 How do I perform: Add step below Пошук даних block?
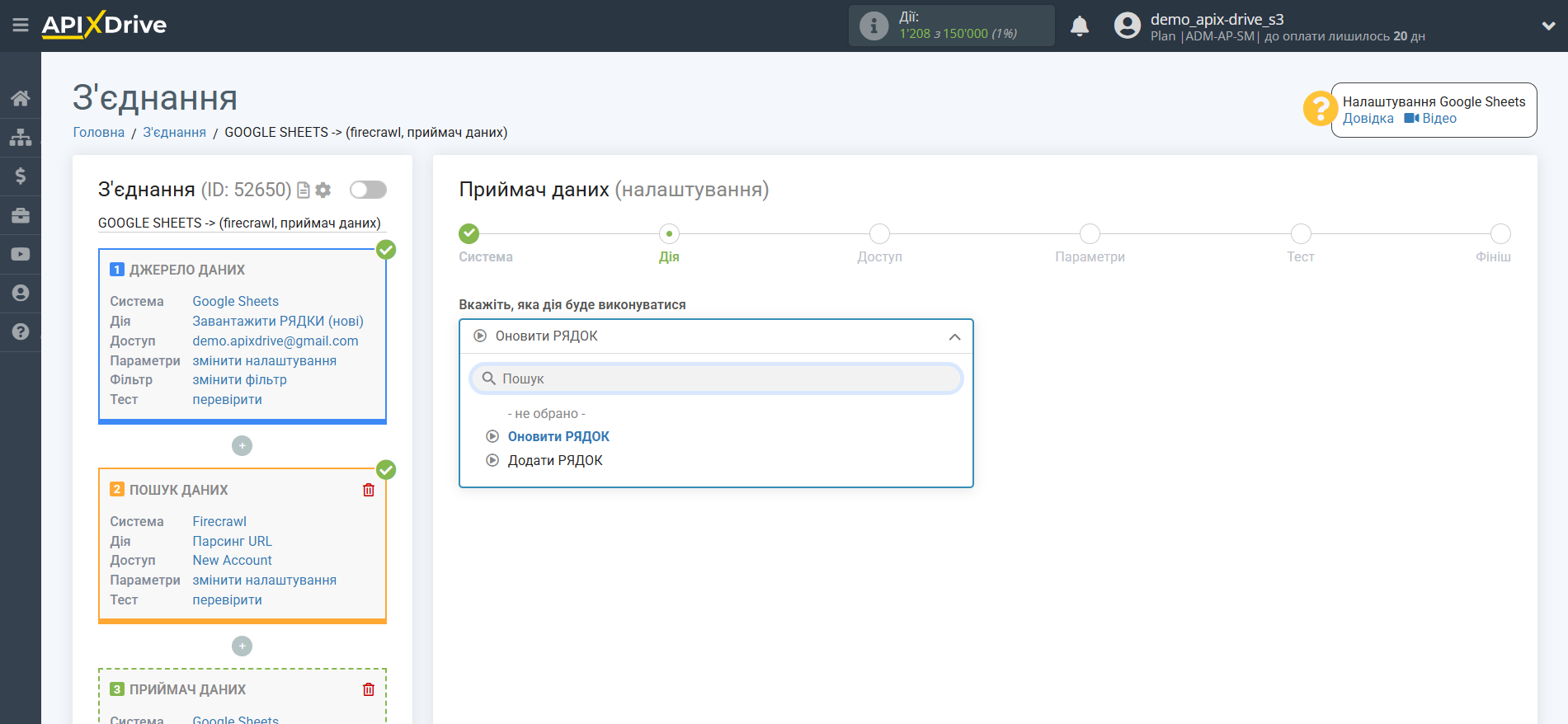tap(242, 646)
